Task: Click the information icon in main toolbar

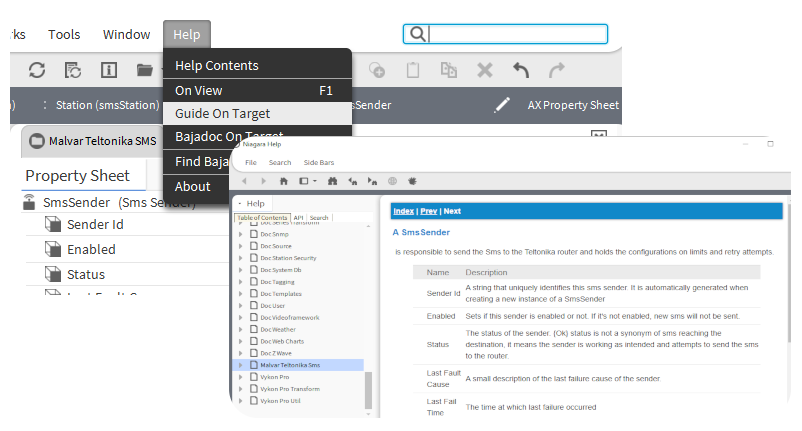Action: click(x=108, y=70)
